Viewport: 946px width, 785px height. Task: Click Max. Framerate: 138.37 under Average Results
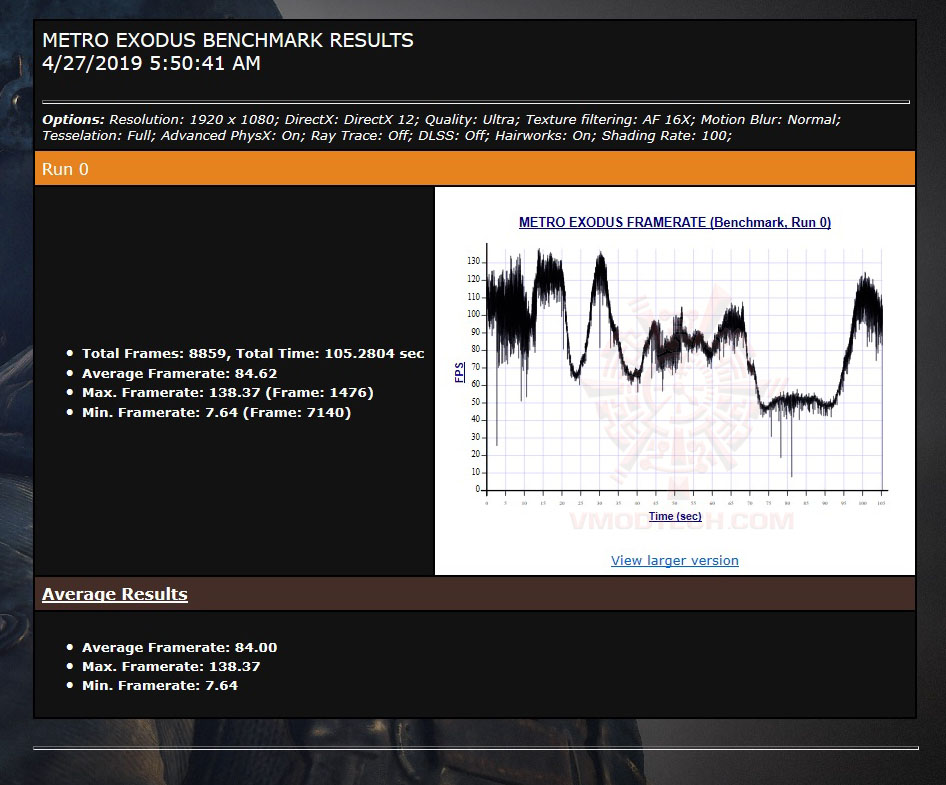click(x=171, y=667)
